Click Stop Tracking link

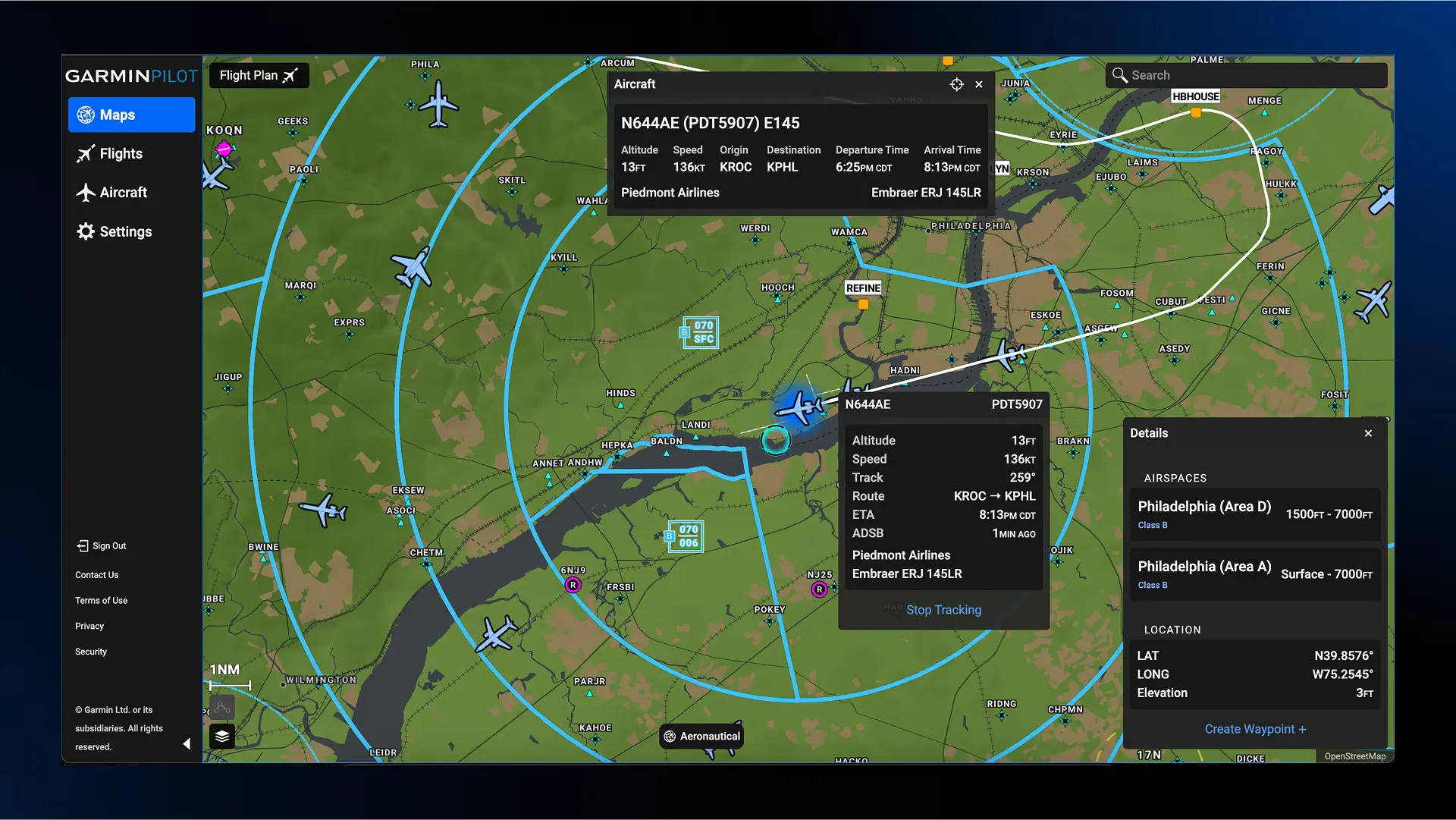point(943,610)
